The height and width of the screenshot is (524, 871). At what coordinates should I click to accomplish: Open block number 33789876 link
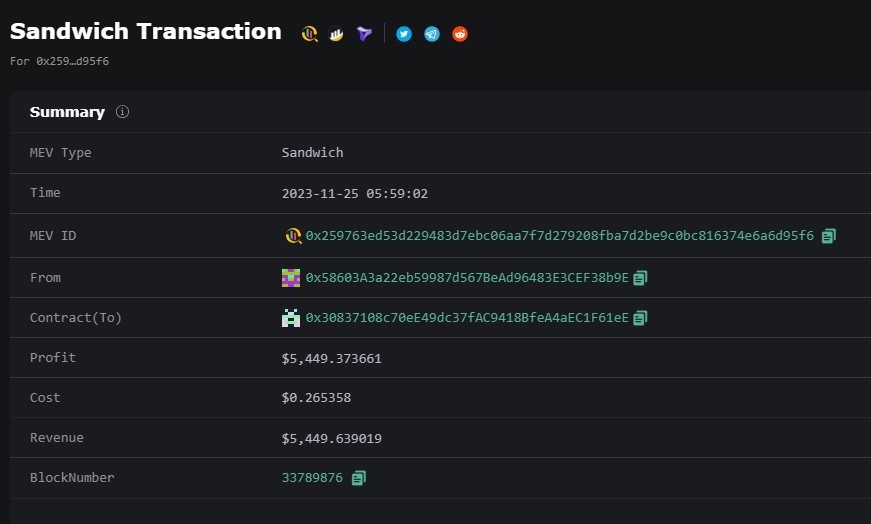coord(312,478)
